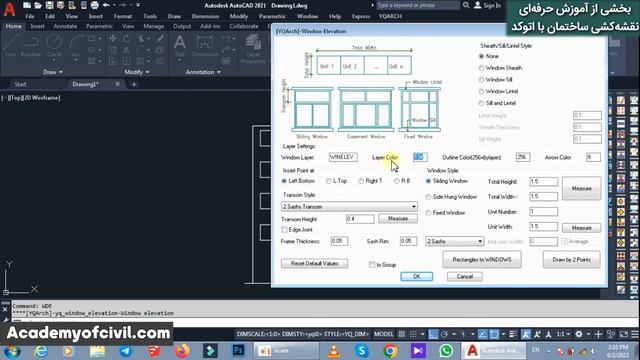Expand the Draw panel flyout
This screenshot has height=360, width=640.
click(x=53, y=72)
